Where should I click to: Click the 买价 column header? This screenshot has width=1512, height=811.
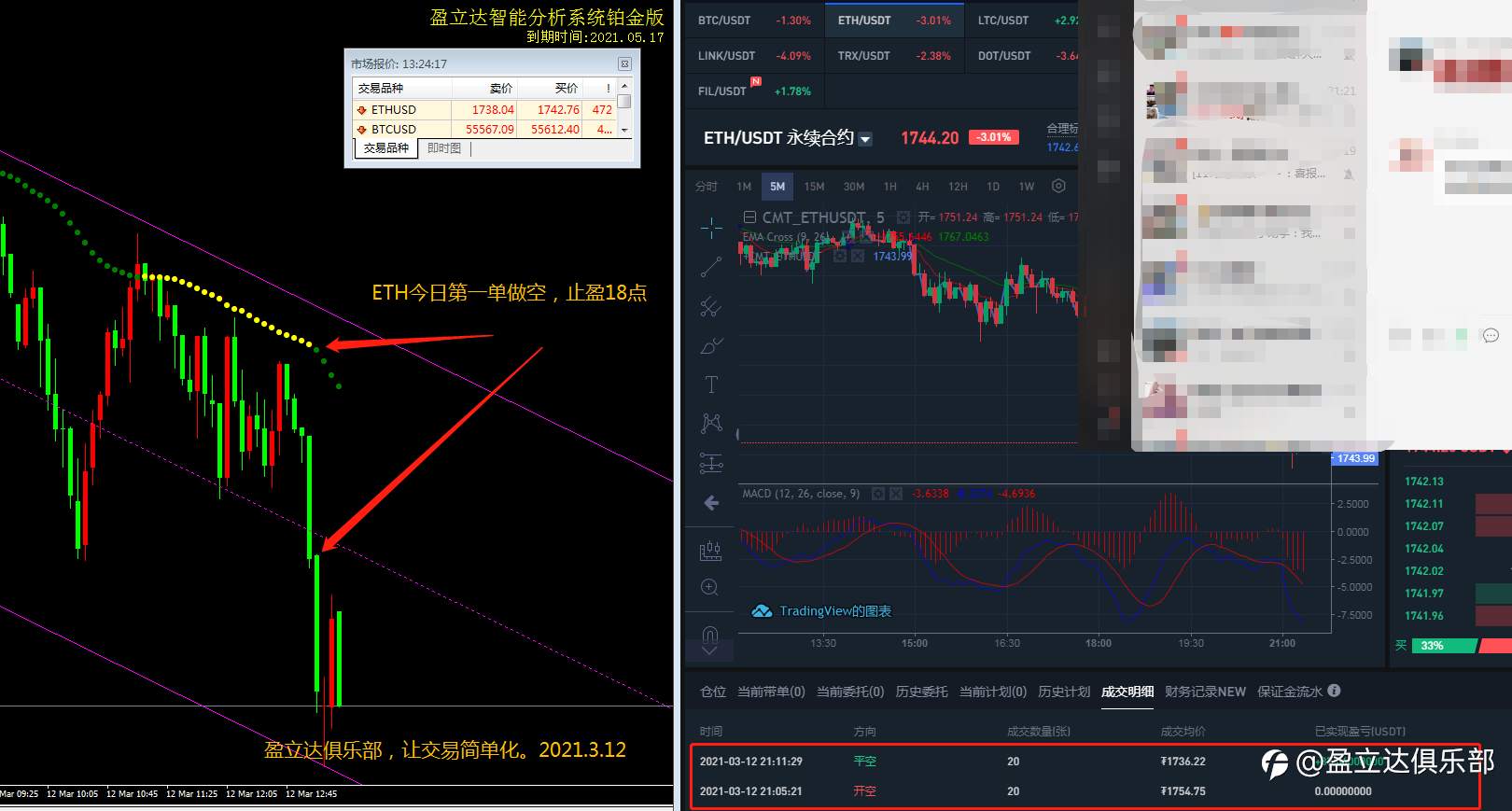point(551,88)
